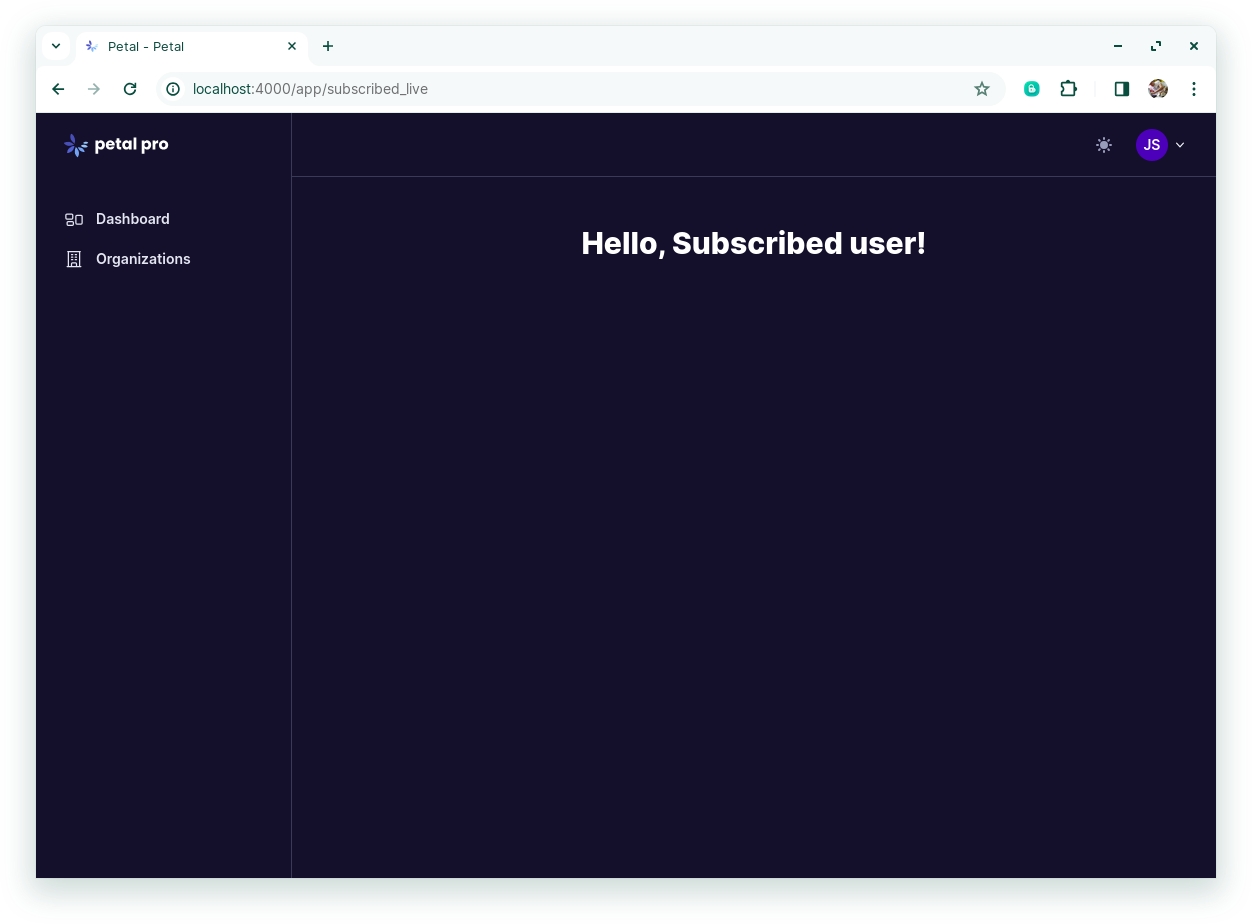The height and width of the screenshot is (924, 1252).
Task: Toggle the browser side panel
Action: coord(1122,89)
